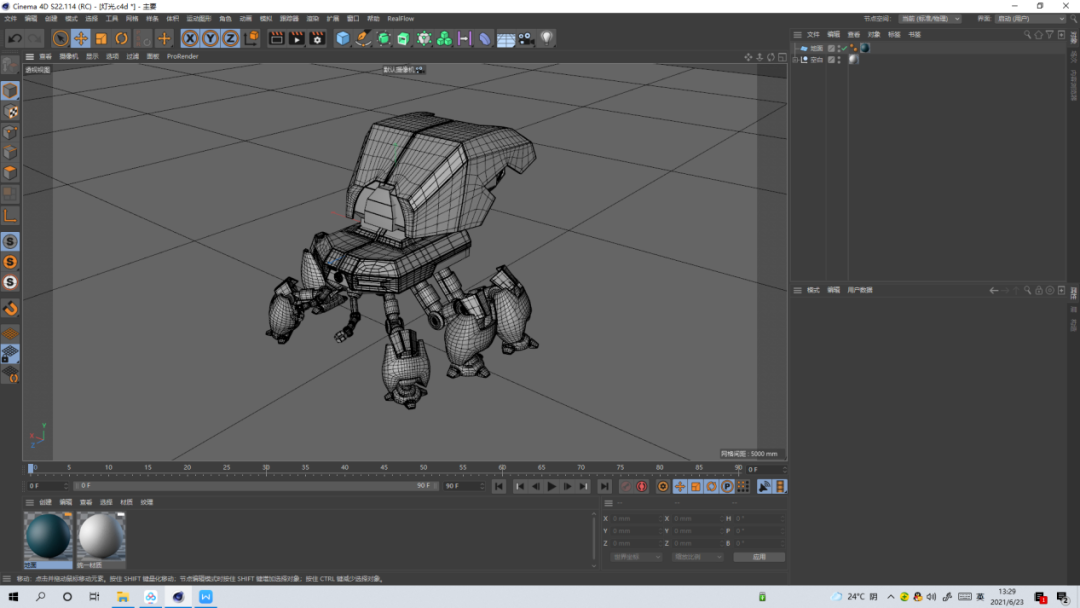Render to Picture Viewer icon
This screenshot has height=608, width=1080.
pos(296,39)
